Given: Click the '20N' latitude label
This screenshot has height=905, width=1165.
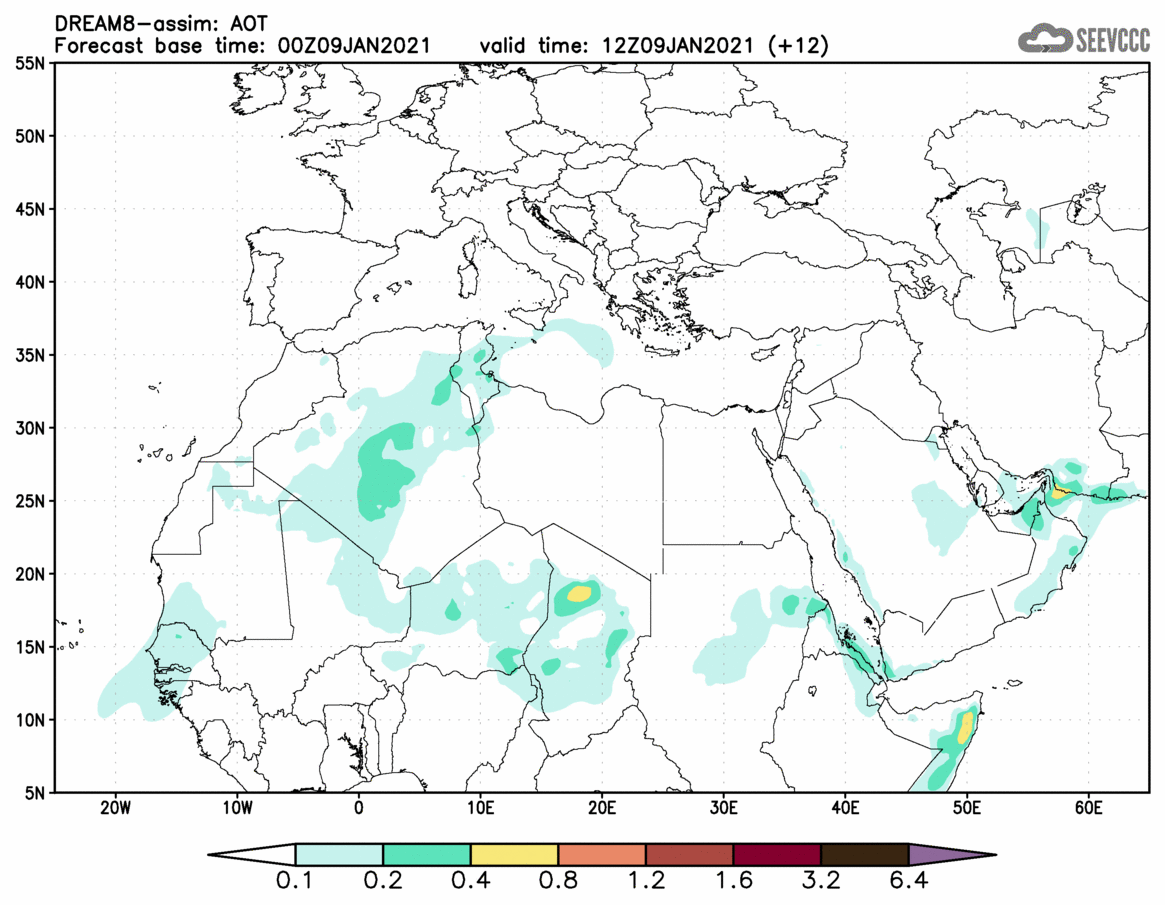Looking at the screenshot, I should pos(30,574).
